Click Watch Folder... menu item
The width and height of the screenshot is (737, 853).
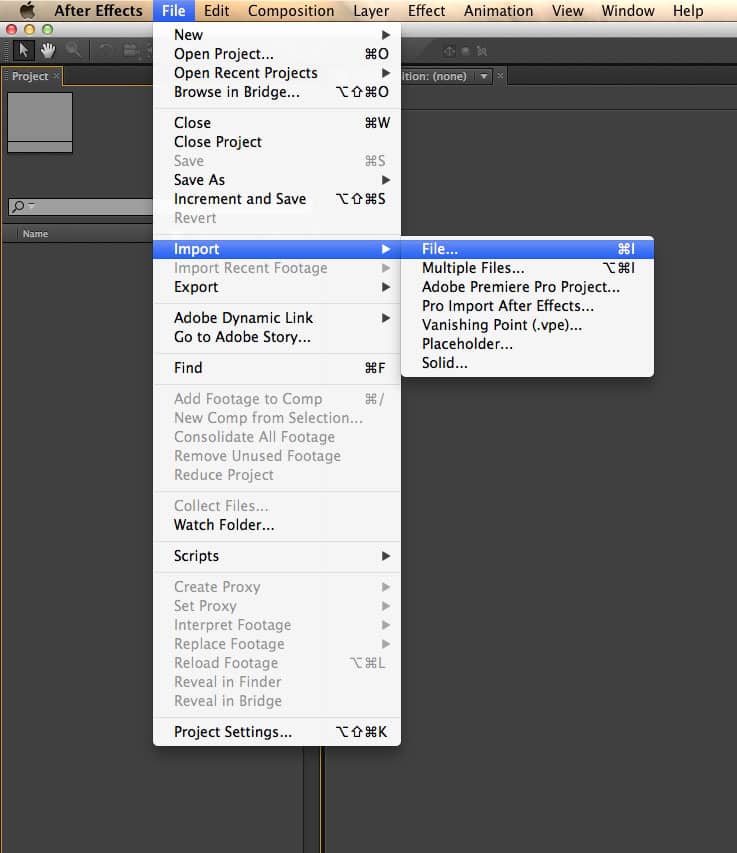point(277,525)
